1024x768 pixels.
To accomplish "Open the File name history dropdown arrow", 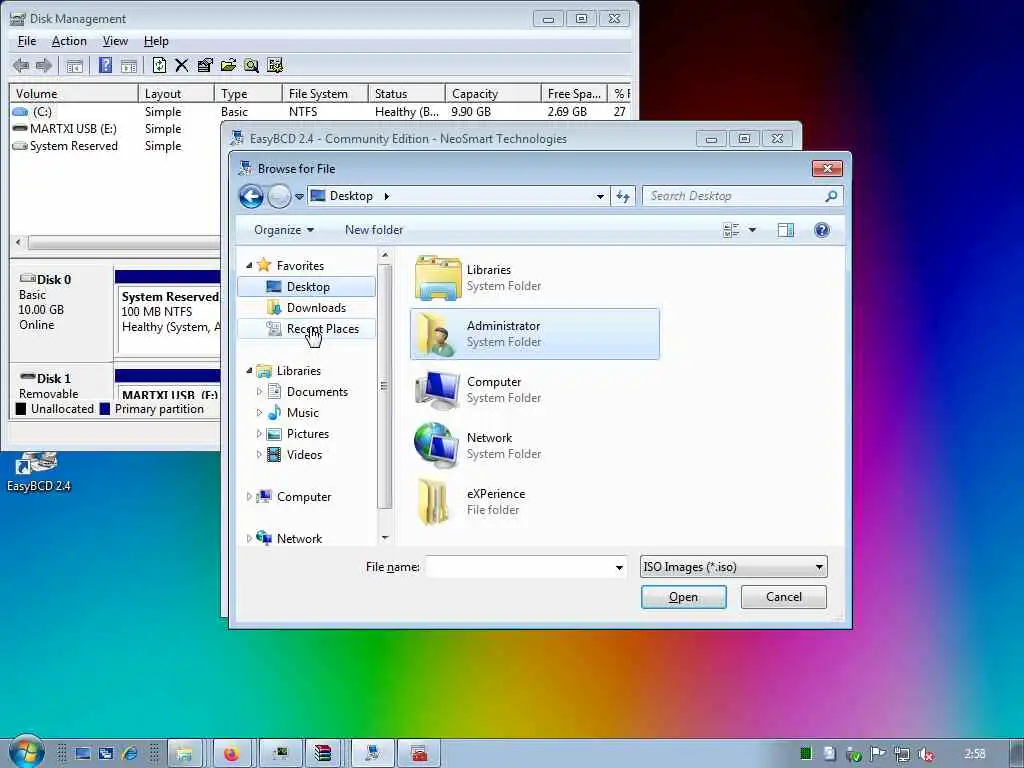I will point(618,568).
